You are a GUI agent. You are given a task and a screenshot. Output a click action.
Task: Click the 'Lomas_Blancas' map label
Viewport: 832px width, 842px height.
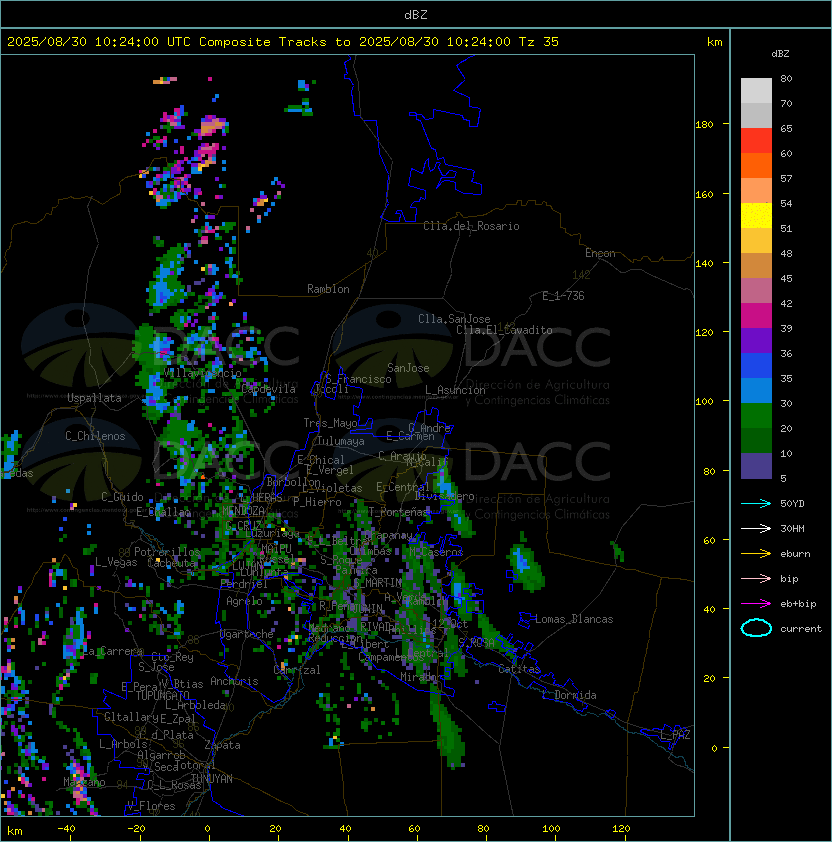[574, 619]
